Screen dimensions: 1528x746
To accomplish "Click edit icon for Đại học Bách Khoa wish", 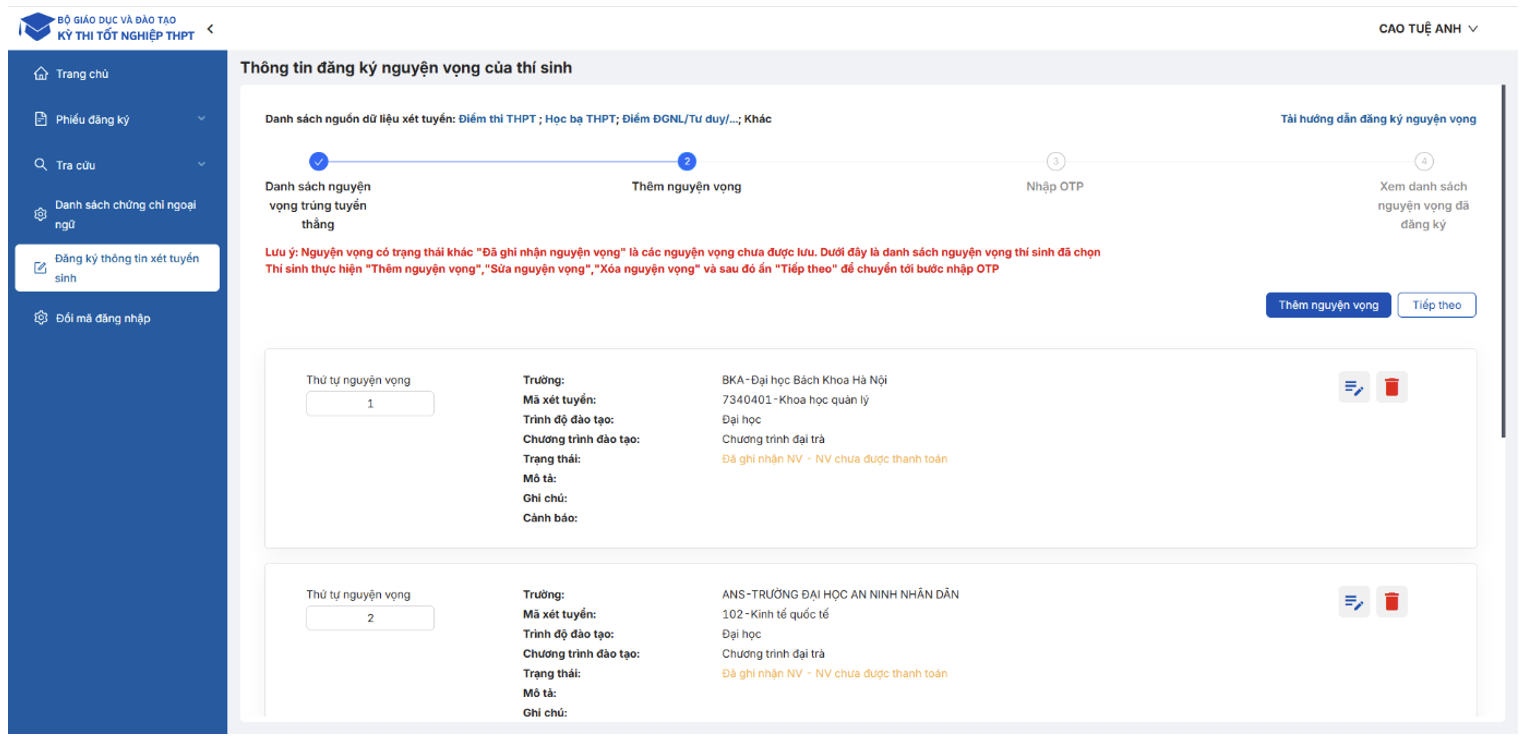I will point(1354,387).
